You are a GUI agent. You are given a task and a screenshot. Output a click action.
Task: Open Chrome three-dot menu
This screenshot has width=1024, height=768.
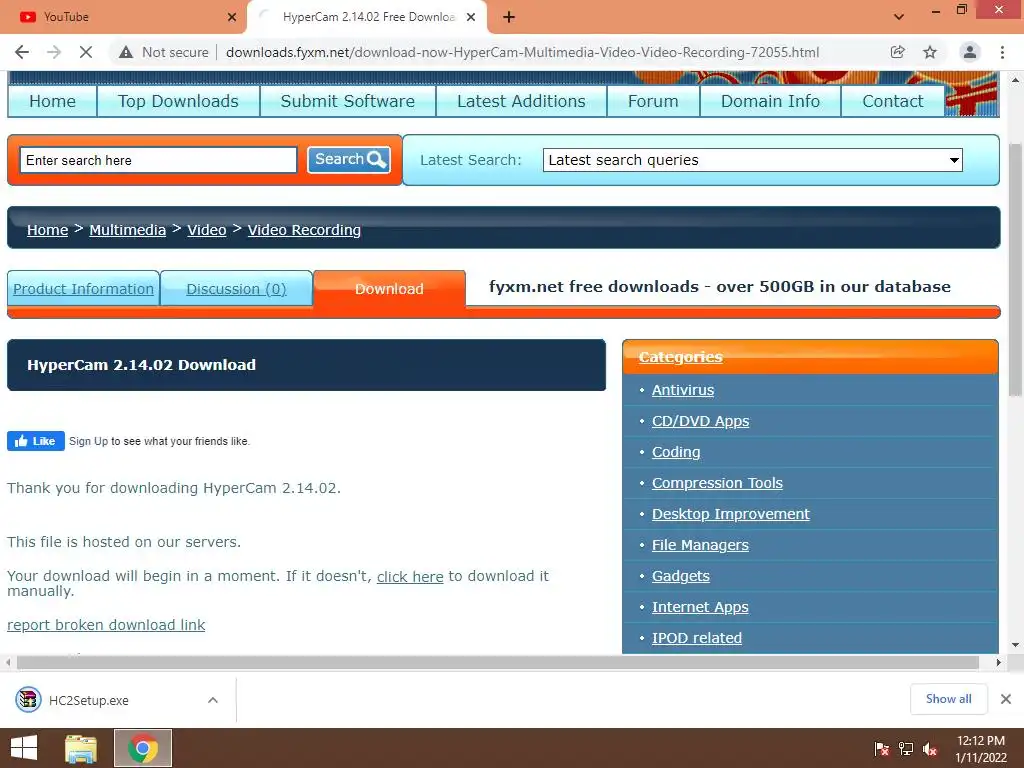[1002, 52]
